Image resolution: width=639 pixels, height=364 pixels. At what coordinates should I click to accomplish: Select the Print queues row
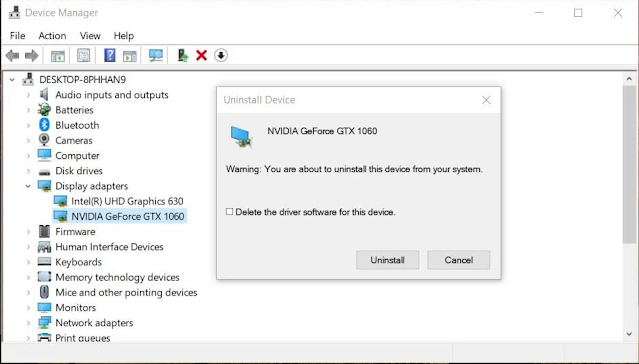coord(83,338)
